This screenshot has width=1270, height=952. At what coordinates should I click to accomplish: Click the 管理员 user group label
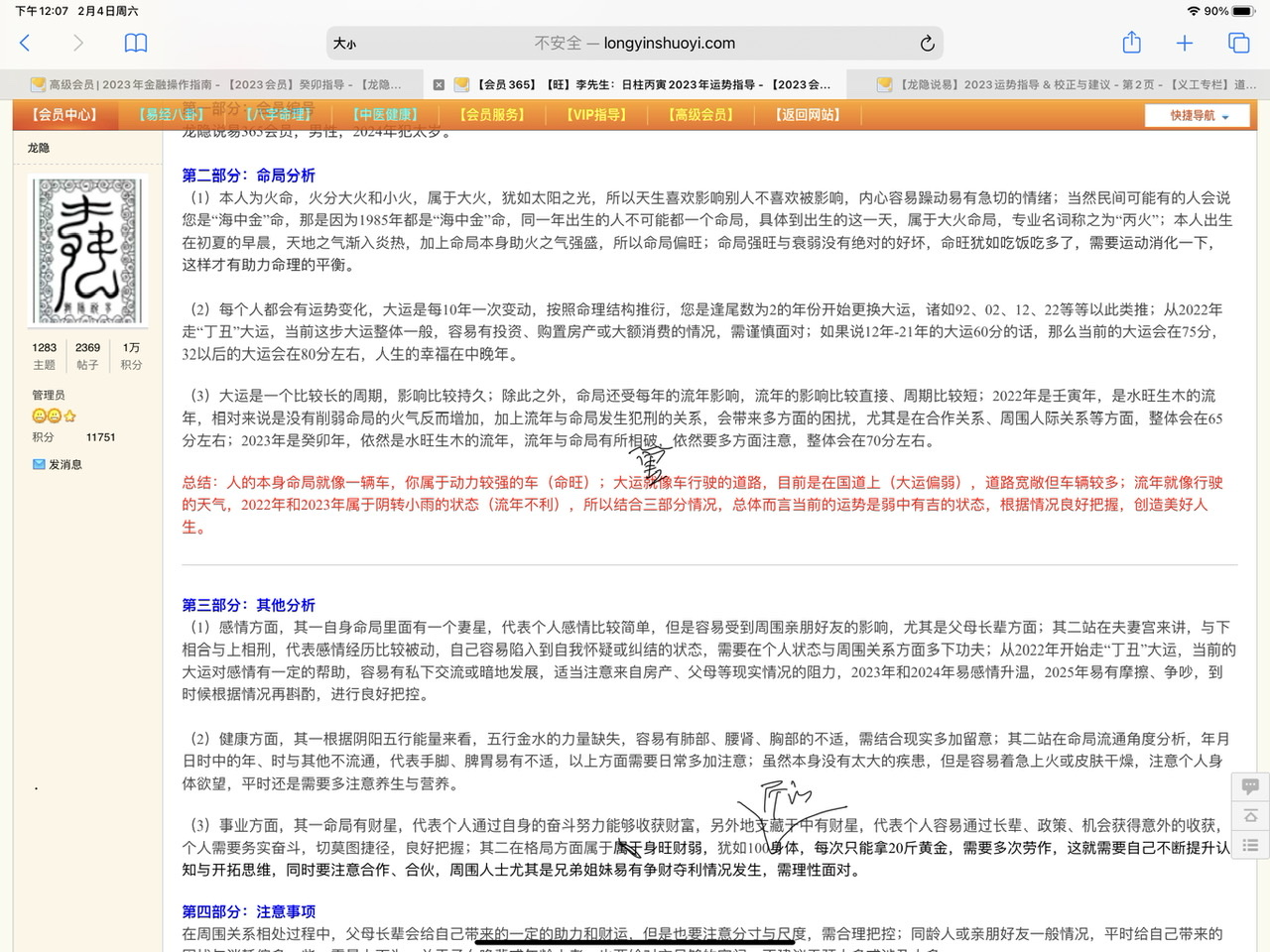pos(49,395)
